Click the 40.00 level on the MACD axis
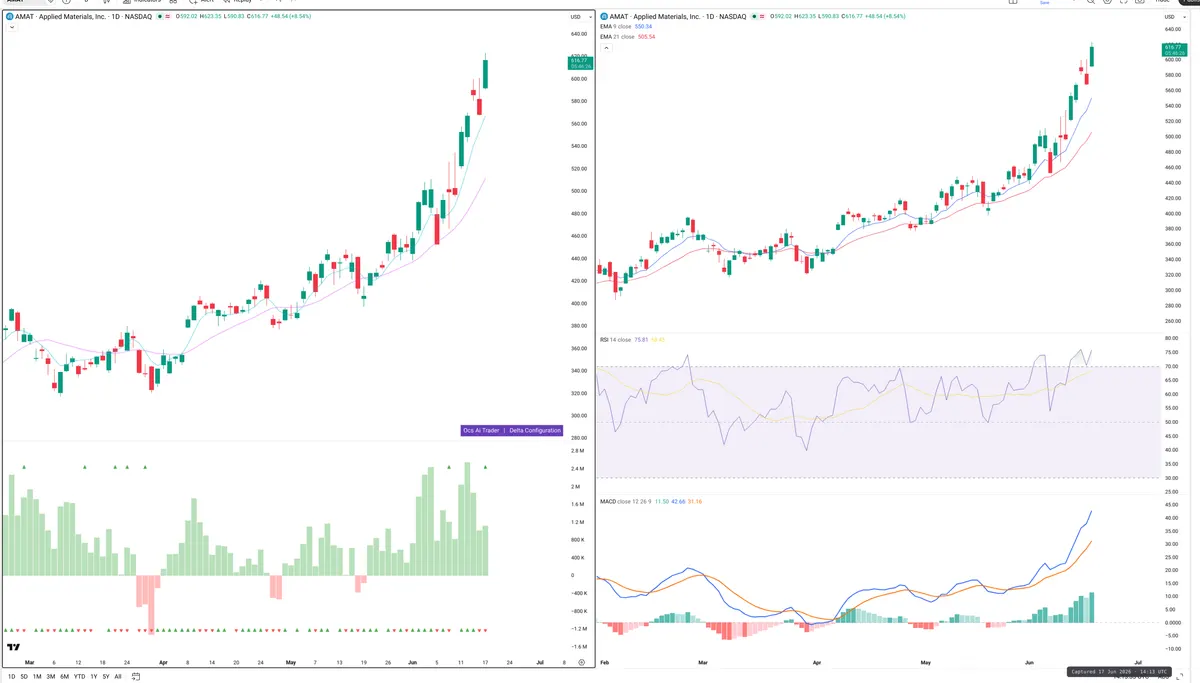The width and height of the screenshot is (1200, 683). pos(1170,518)
